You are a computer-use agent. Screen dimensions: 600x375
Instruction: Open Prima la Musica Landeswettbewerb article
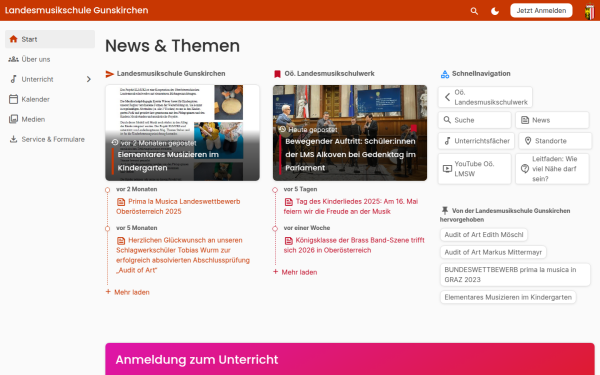coord(178,206)
